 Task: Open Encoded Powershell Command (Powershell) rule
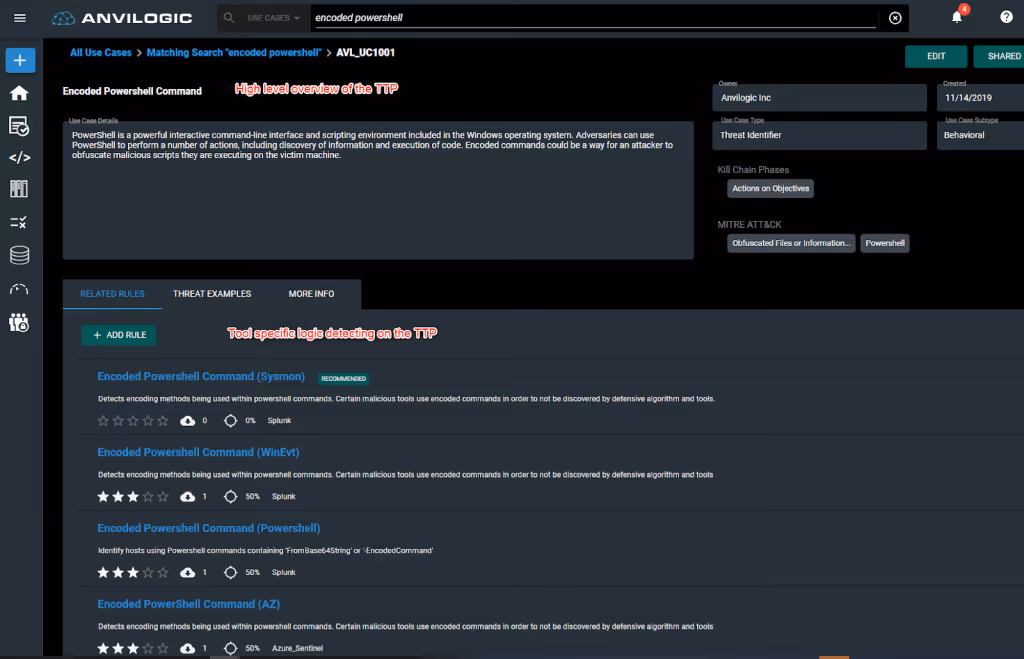coord(209,528)
